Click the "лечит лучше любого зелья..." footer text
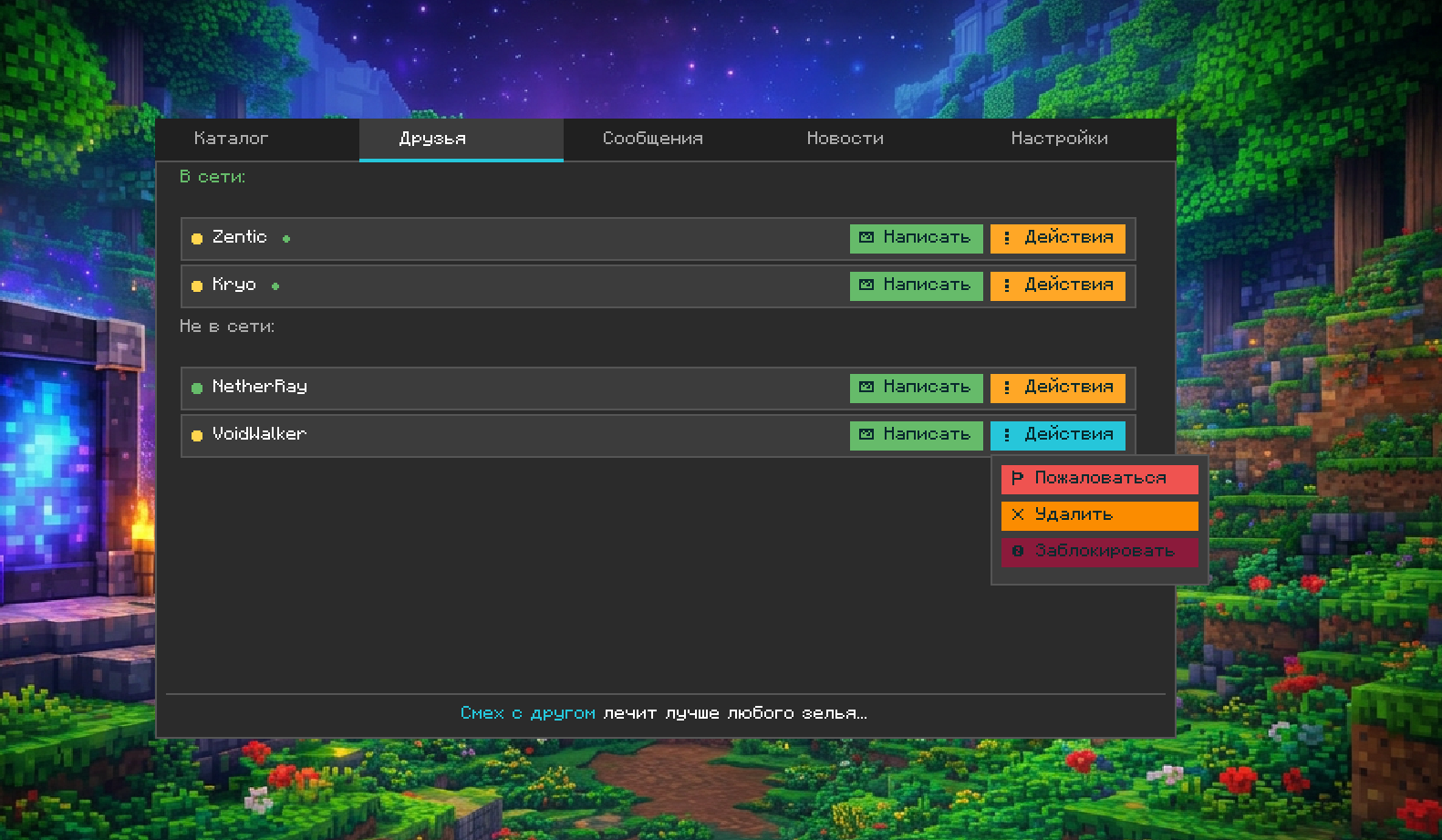 pos(735,713)
